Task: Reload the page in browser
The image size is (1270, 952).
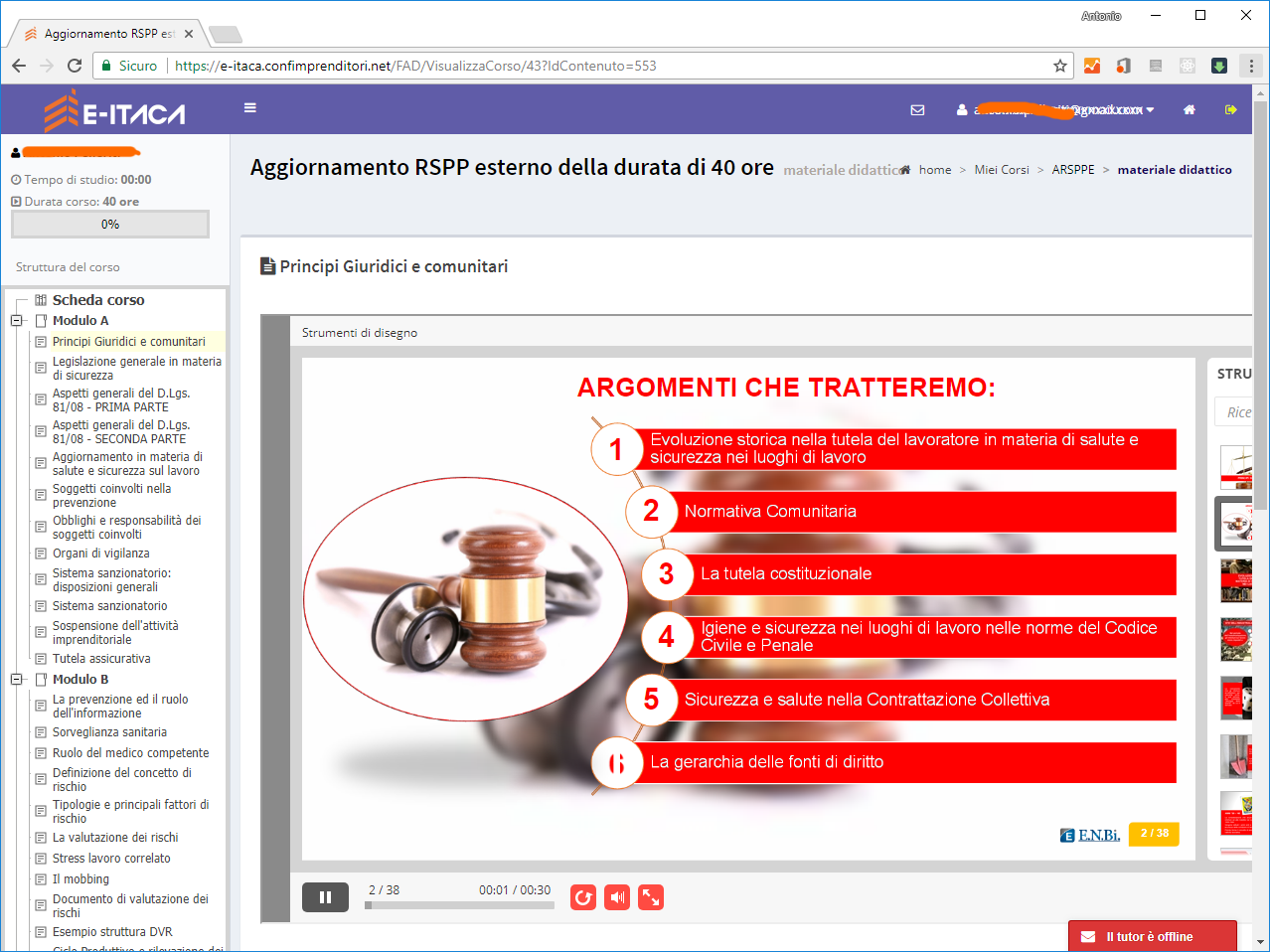Action: click(x=75, y=66)
